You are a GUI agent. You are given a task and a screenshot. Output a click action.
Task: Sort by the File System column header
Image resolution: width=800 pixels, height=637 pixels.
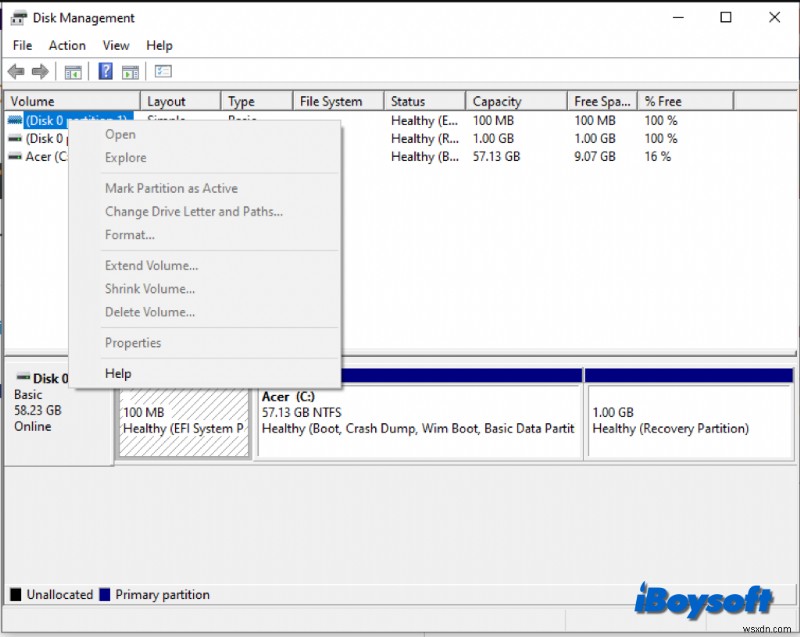[x=338, y=101]
